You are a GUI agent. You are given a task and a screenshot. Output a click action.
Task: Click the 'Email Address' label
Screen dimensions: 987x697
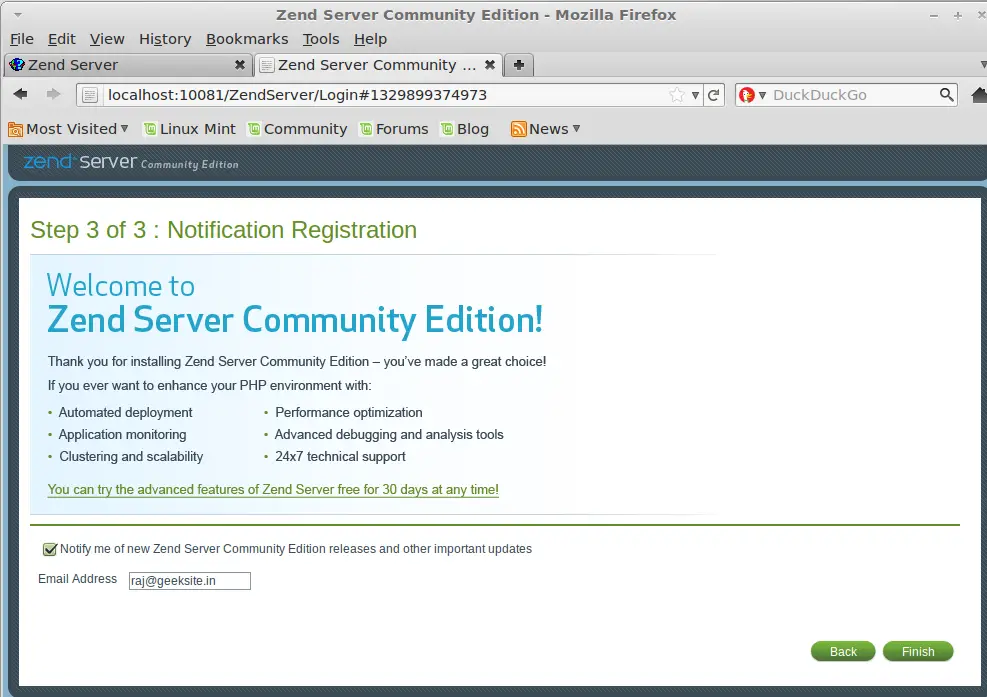point(77,579)
